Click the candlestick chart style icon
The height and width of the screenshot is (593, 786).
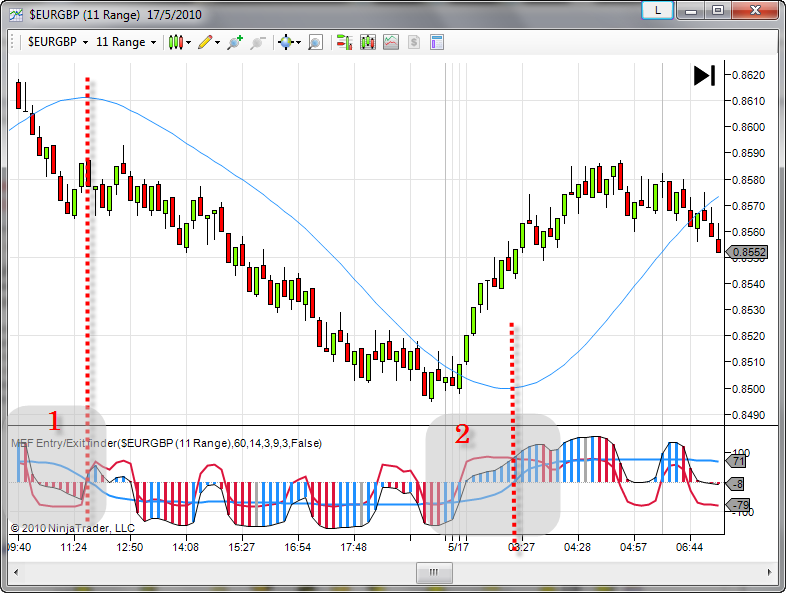click(x=176, y=42)
